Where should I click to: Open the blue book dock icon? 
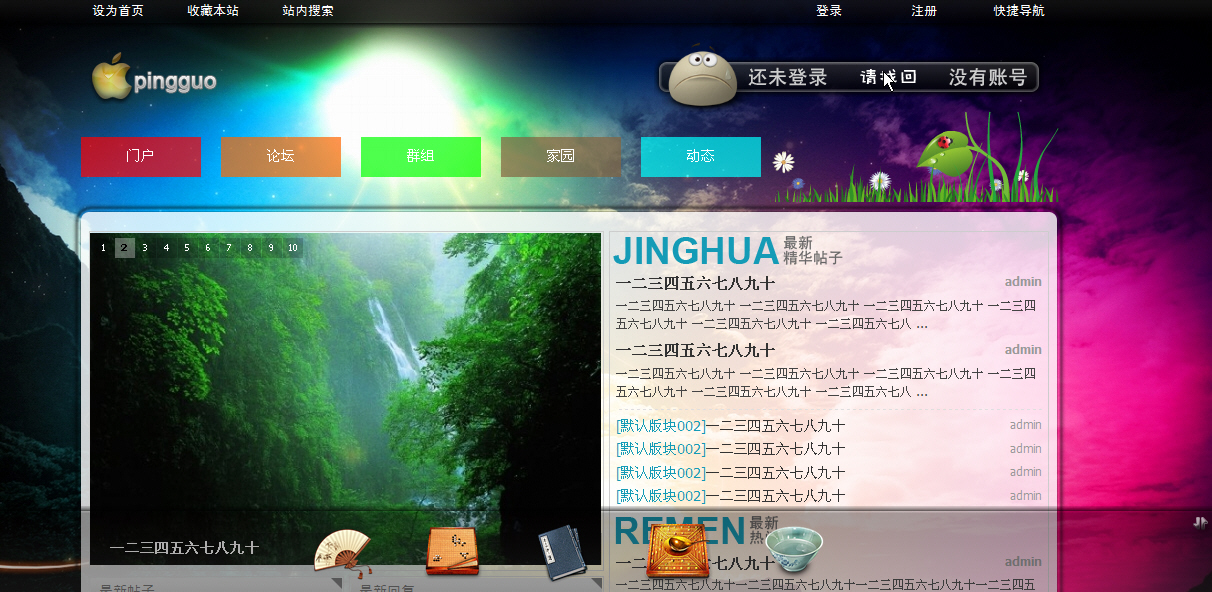click(x=564, y=551)
